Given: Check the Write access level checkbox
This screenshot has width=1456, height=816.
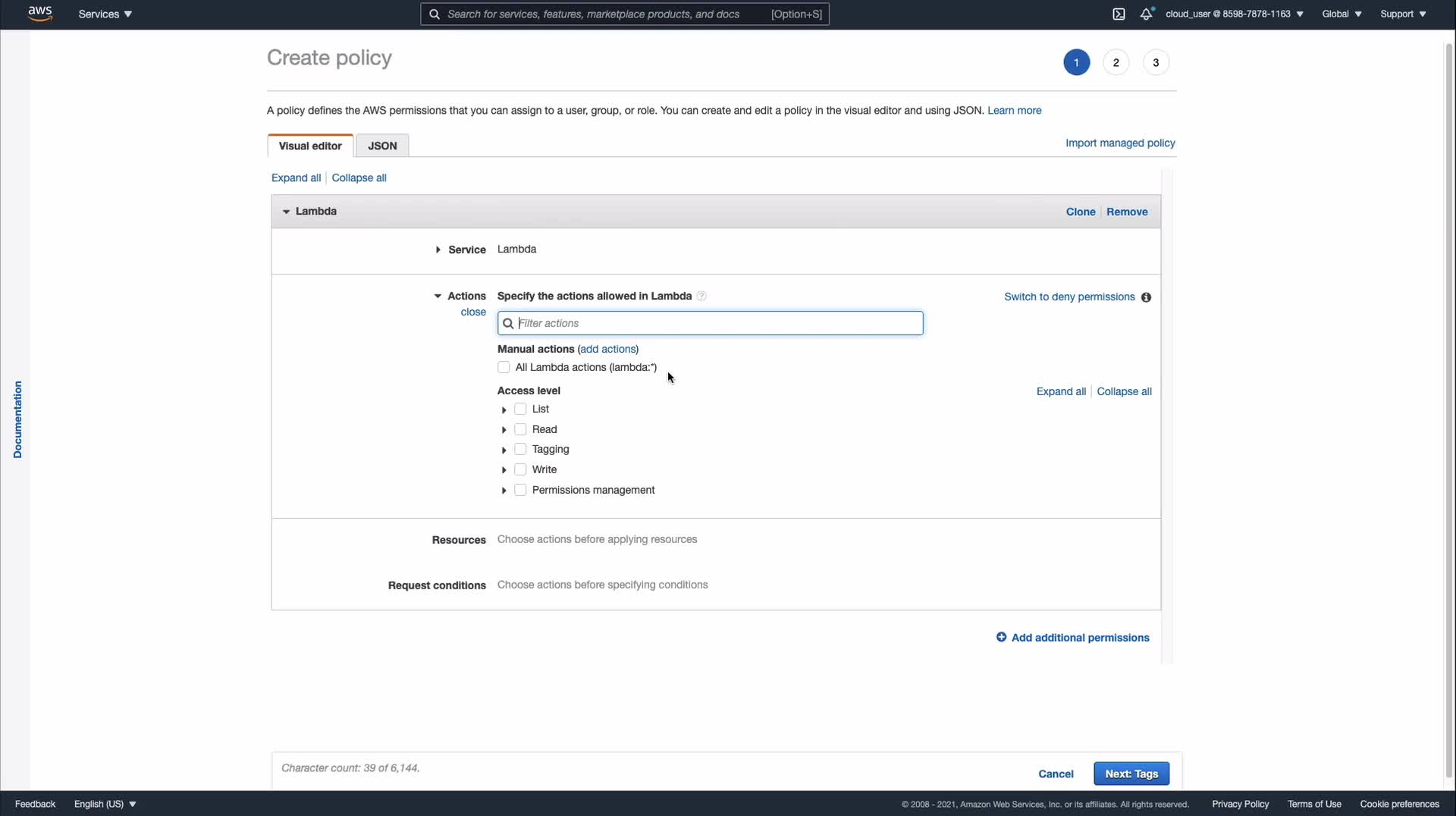Looking at the screenshot, I should [x=520, y=469].
